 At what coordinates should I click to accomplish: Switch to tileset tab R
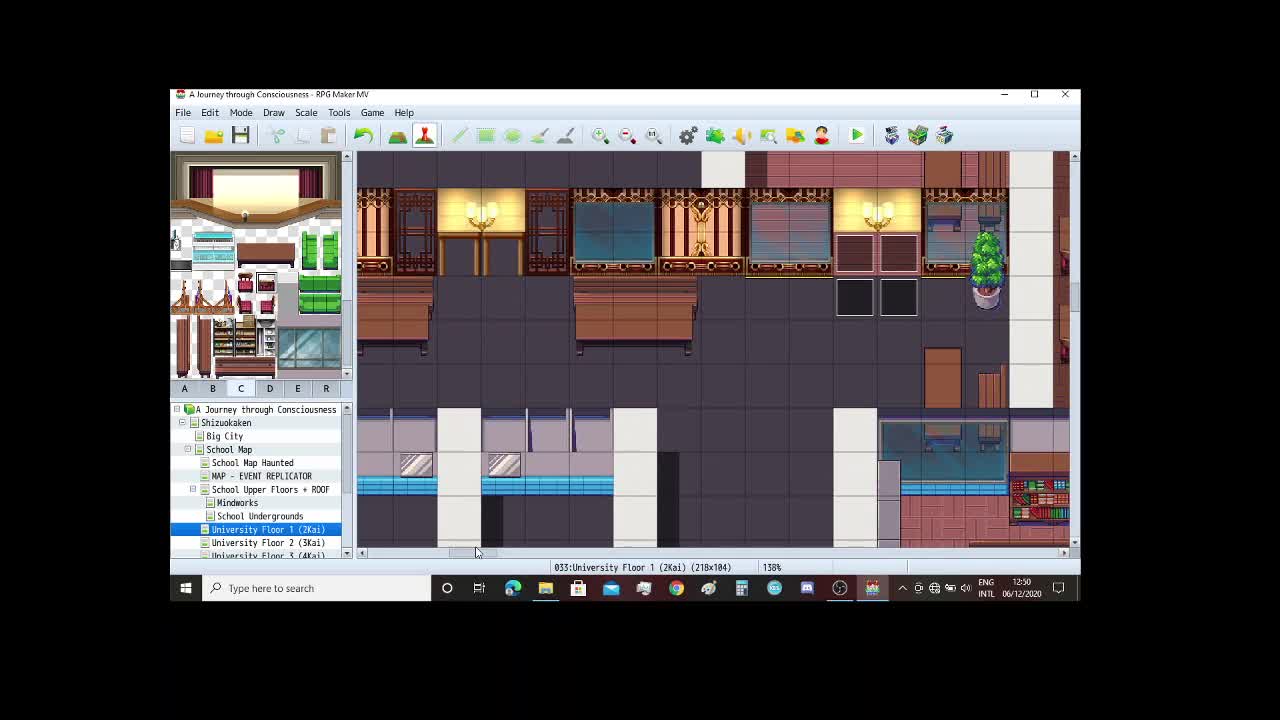[326, 388]
